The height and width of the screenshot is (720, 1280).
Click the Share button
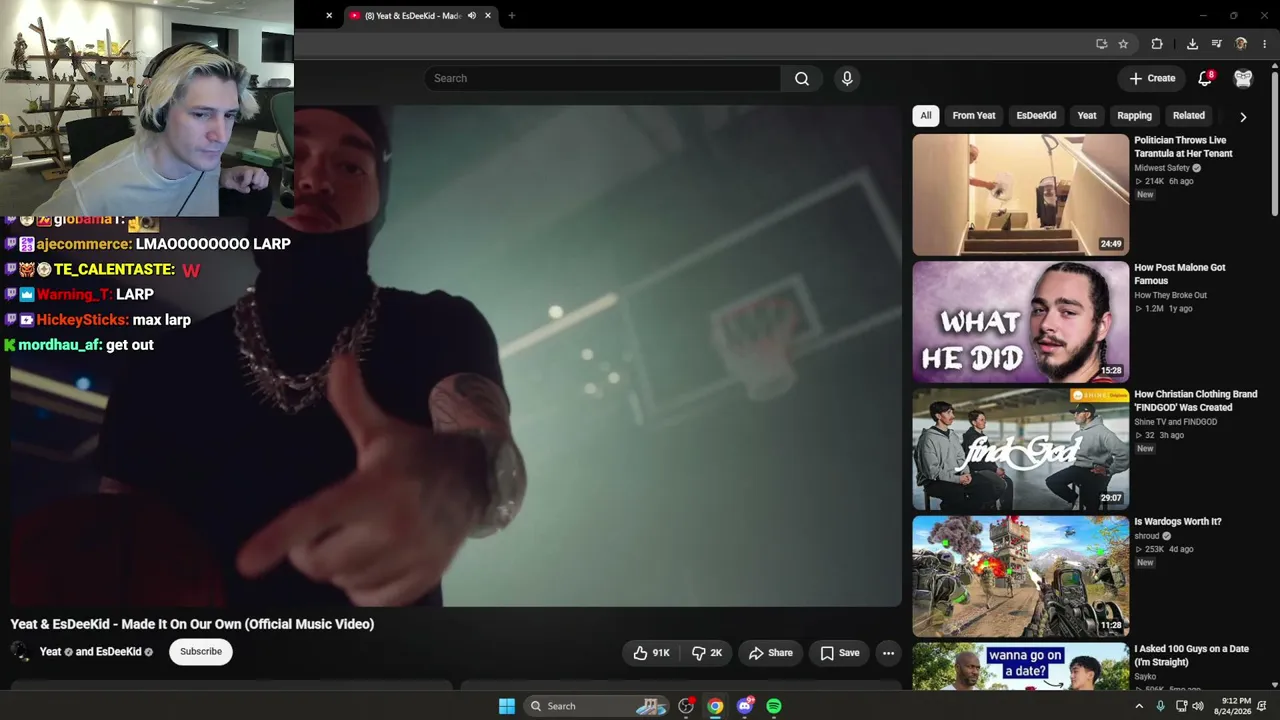click(x=770, y=653)
